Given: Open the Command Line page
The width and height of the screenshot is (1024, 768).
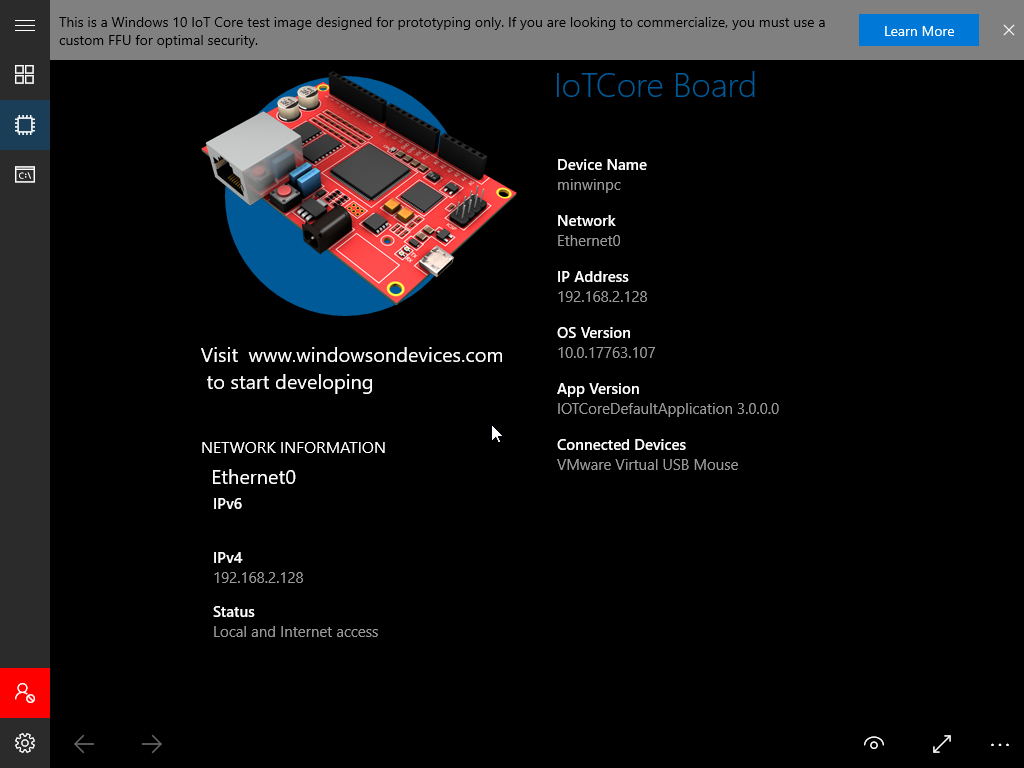Looking at the screenshot, I should coord(25,175).
